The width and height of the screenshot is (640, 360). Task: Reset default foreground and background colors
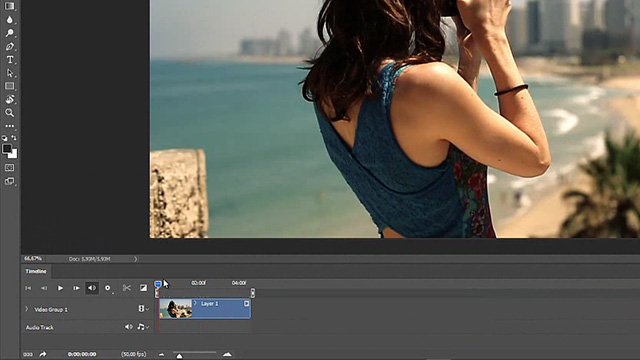[x=4, y=138]
